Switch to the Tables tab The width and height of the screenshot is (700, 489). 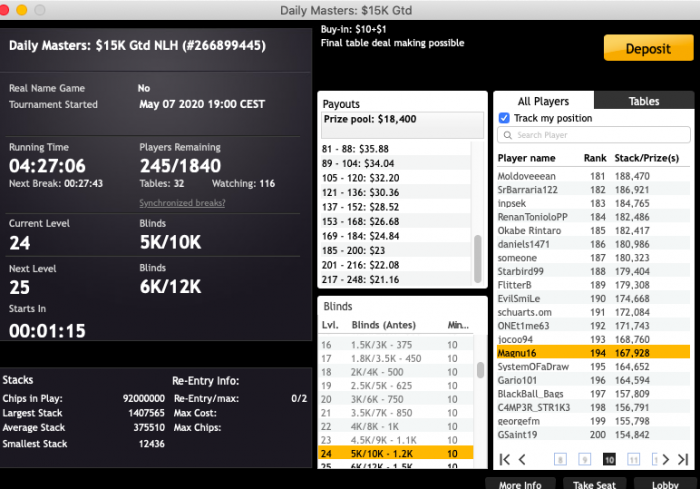(644, 101)
